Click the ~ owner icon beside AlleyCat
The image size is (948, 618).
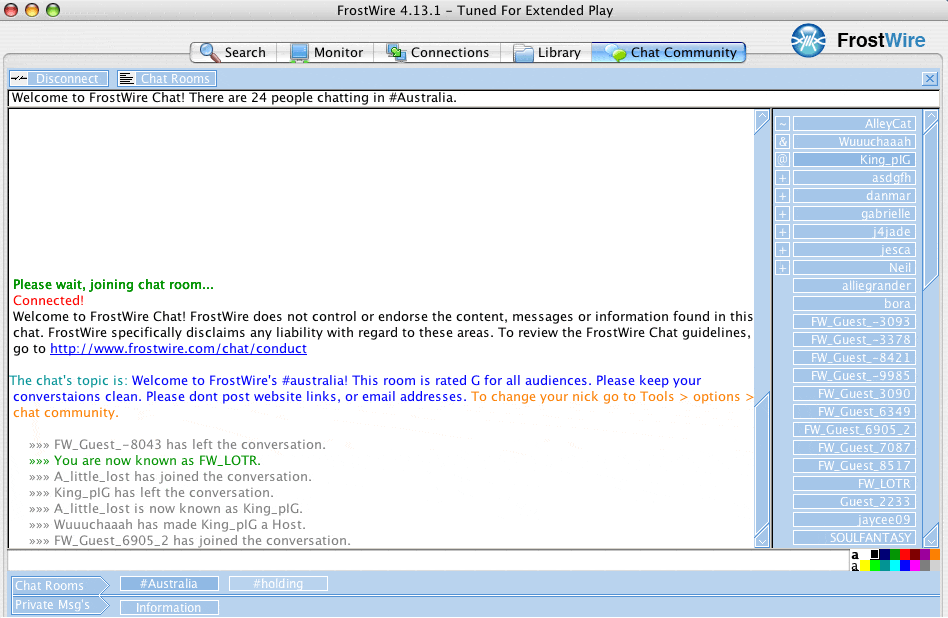pyautogui.click(x=783, y=124)
